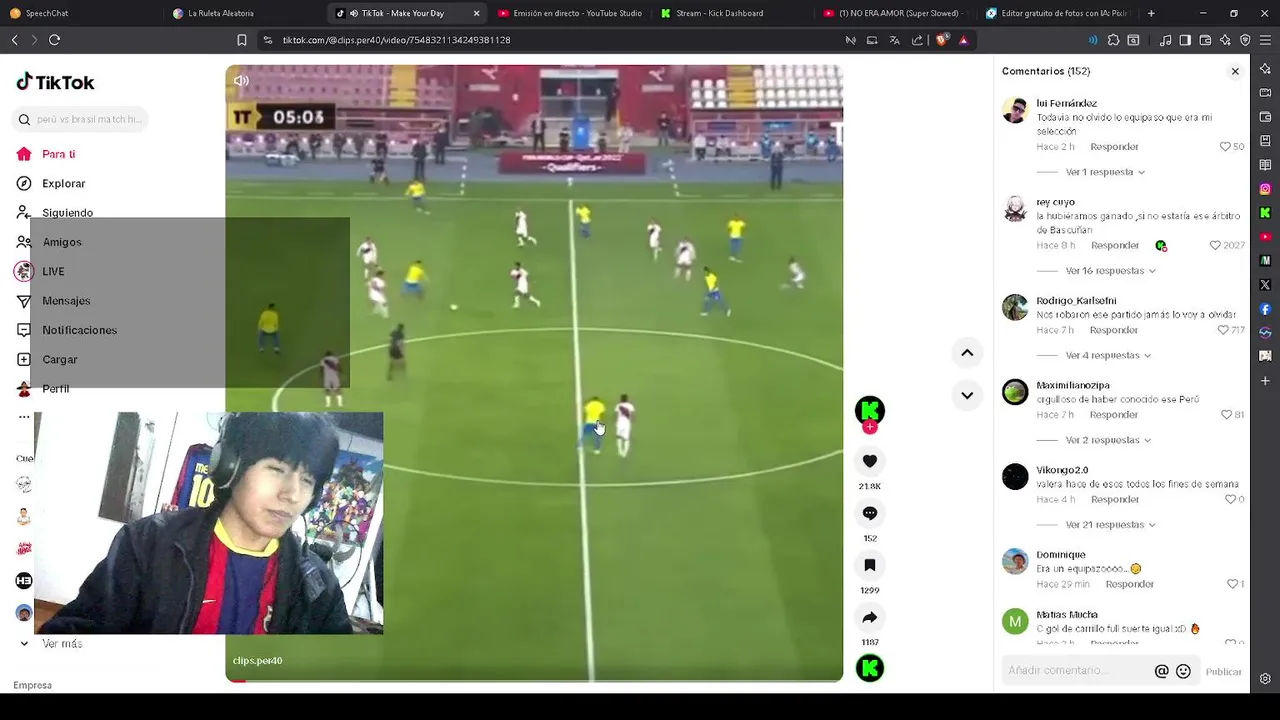Click the TikTok search field
The width and height of the screenshot is (1280, 720).
(x=81, y=119)
